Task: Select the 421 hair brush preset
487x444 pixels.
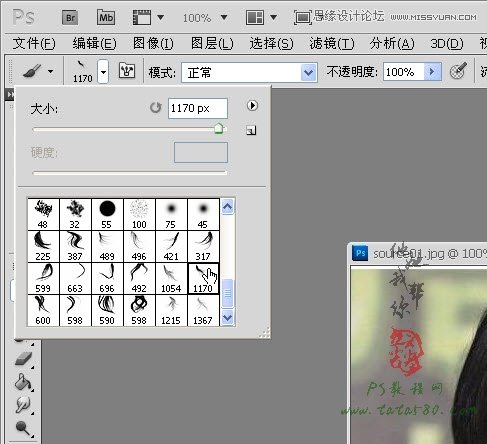Action: click(171, 246)
